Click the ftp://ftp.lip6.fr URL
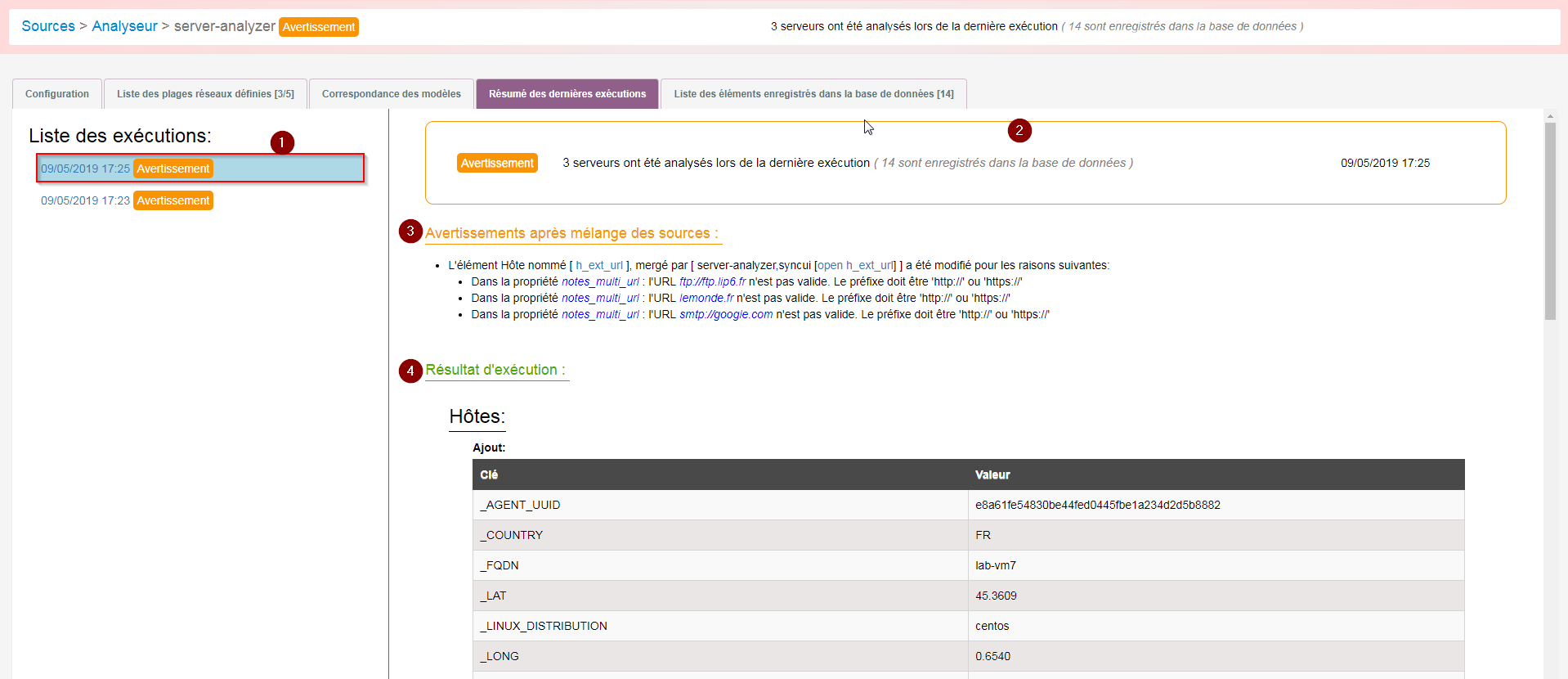The width and height of the screenshot is (1568, 679). 712,281
